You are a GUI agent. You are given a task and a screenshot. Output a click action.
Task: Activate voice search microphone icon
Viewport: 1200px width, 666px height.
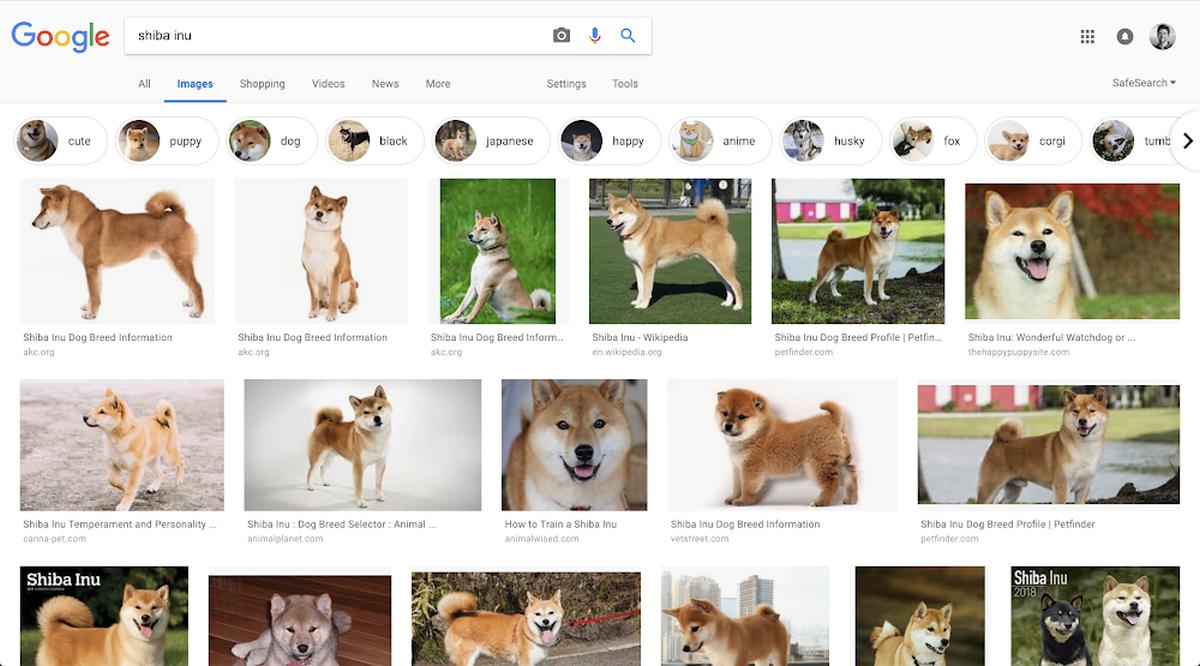(595, 36)
